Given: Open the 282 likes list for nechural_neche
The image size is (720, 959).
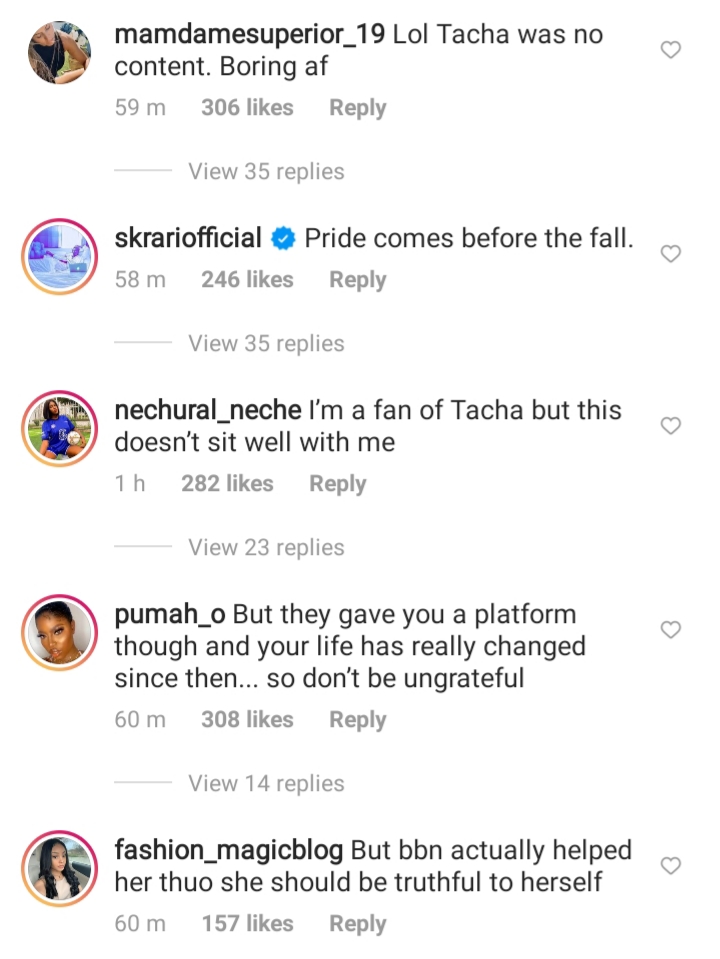Looking at the screenshot, I should (x=227, y=484).
